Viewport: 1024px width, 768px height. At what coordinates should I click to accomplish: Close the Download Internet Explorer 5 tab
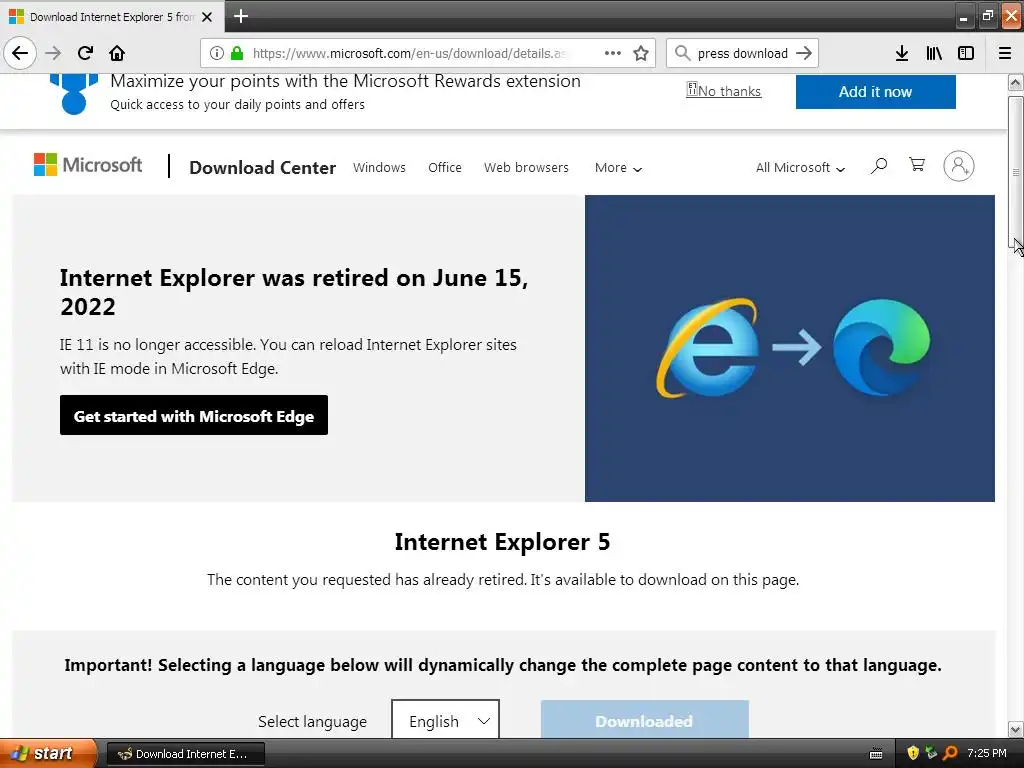coord(207,17)
